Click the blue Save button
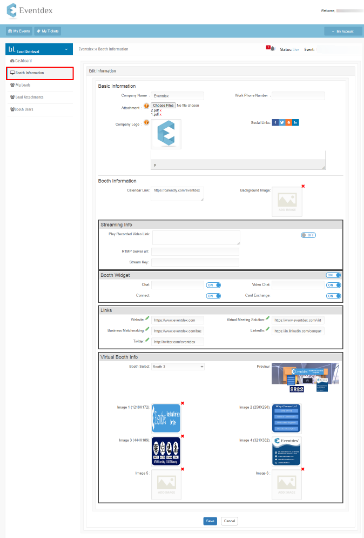364x538 pixels. click(x=210, y=521)
